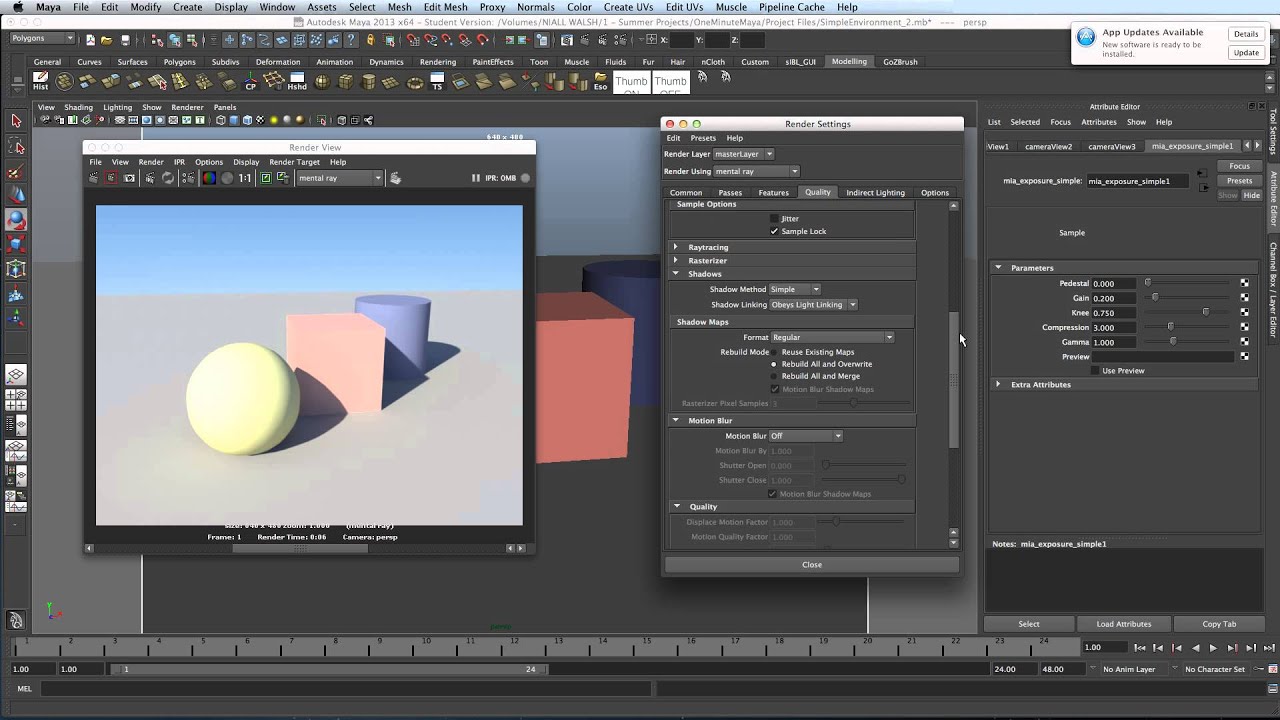
Task: Collapse the Shadows section
Action: click(676, 273)
